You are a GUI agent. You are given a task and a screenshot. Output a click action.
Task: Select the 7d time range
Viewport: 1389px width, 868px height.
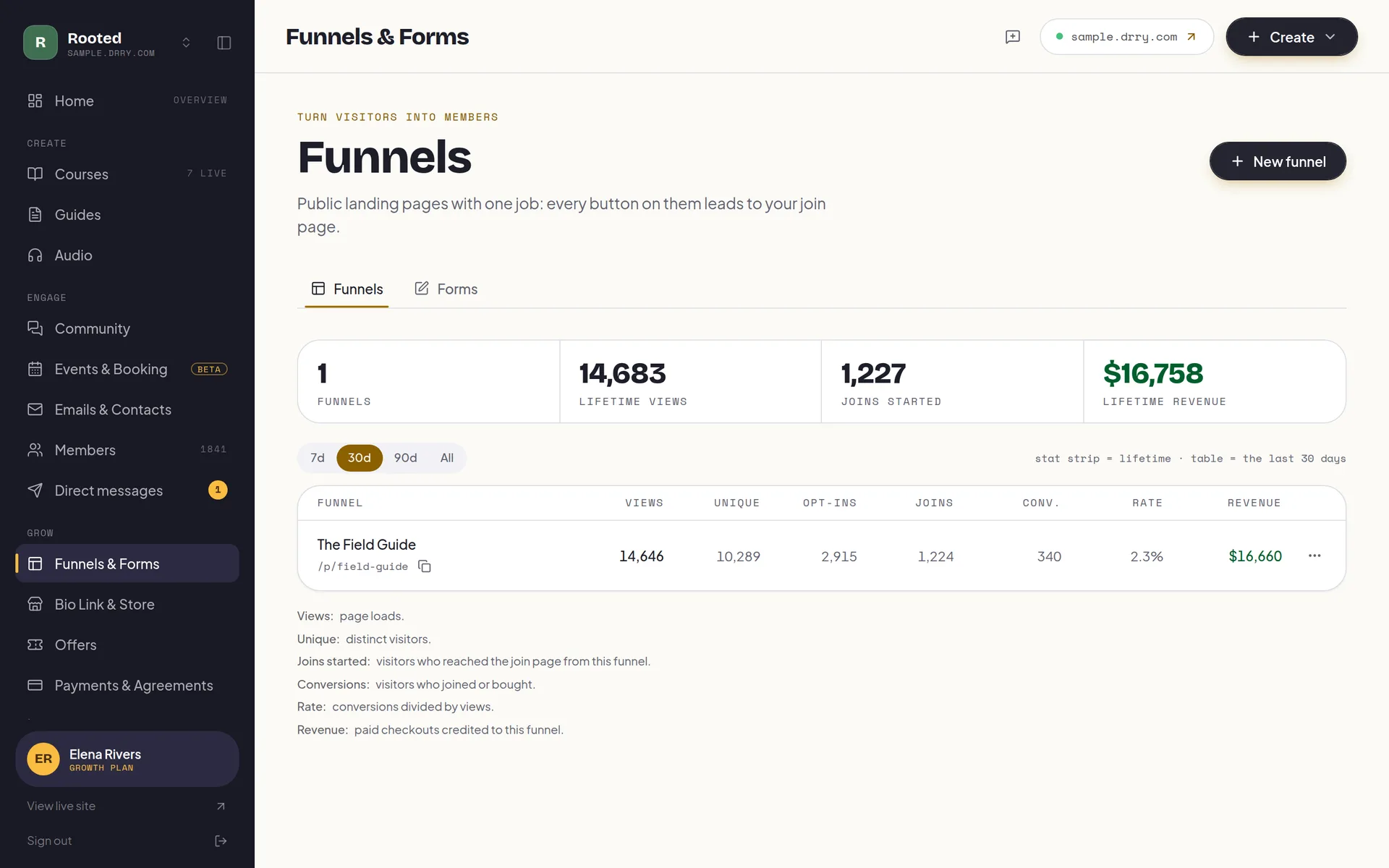(318, 458)
